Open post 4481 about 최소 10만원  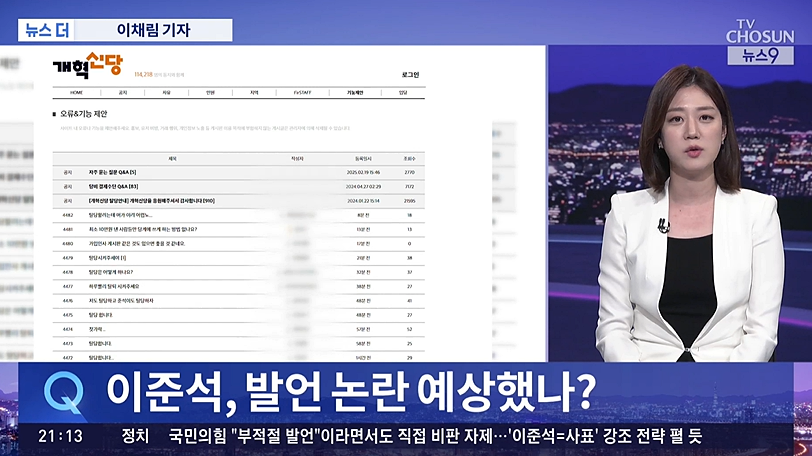click(x=142, y=229)
